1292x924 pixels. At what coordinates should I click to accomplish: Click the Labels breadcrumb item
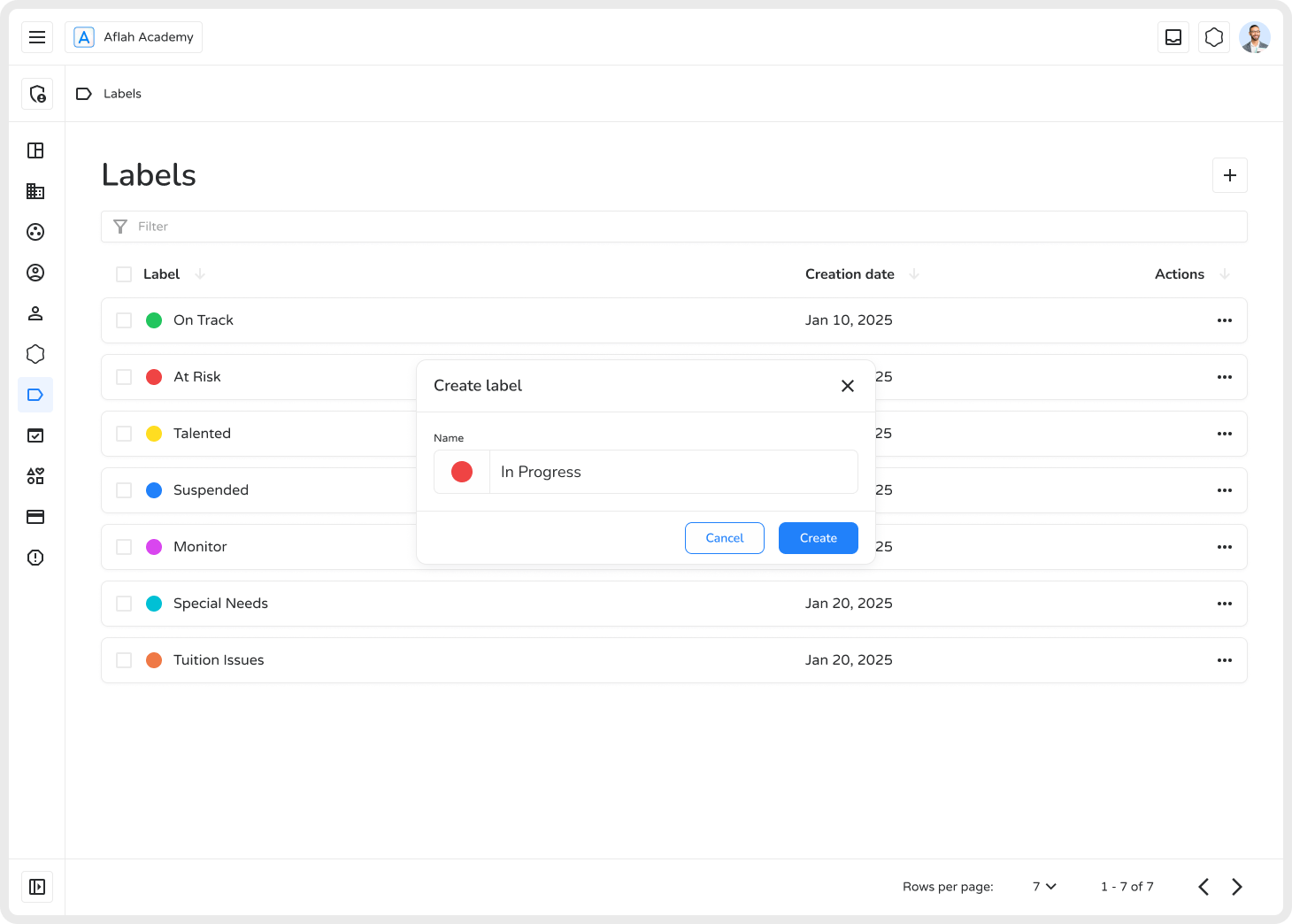click(x=122, y=94)
